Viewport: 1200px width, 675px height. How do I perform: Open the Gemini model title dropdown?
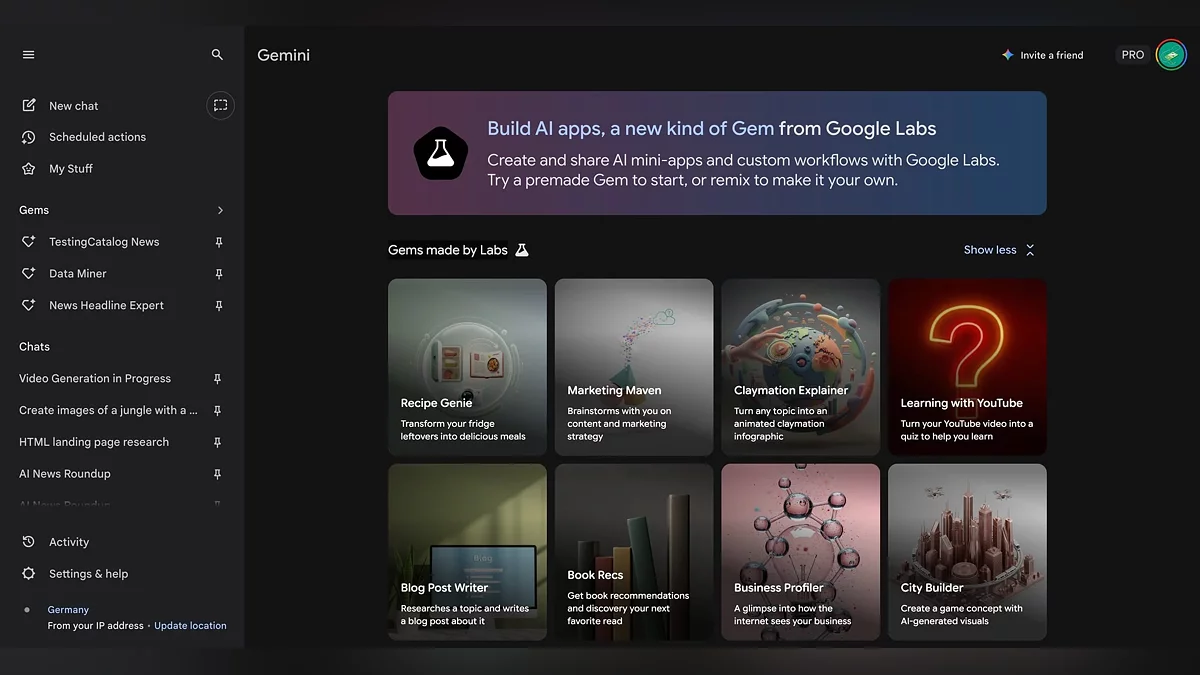point(284,55)
